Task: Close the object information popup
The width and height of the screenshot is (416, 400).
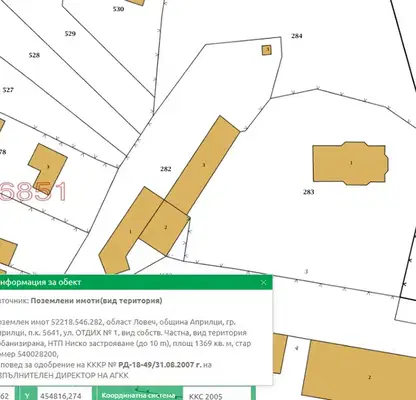Action: 263,283
